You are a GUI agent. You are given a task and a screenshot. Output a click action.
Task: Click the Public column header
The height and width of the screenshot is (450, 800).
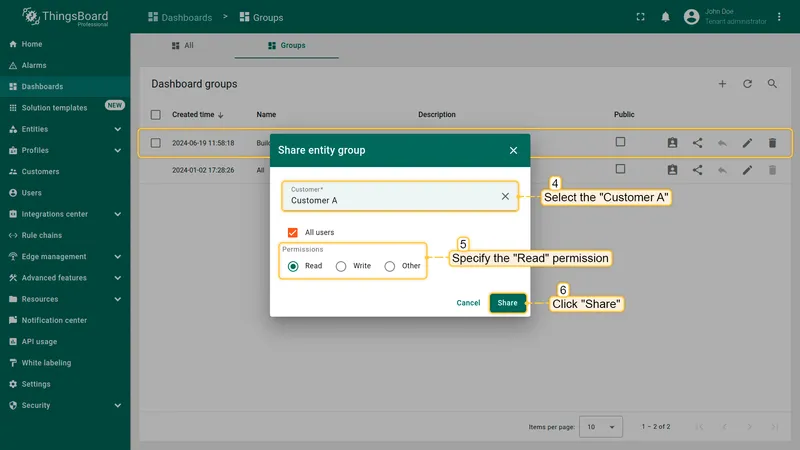[624, 115]
